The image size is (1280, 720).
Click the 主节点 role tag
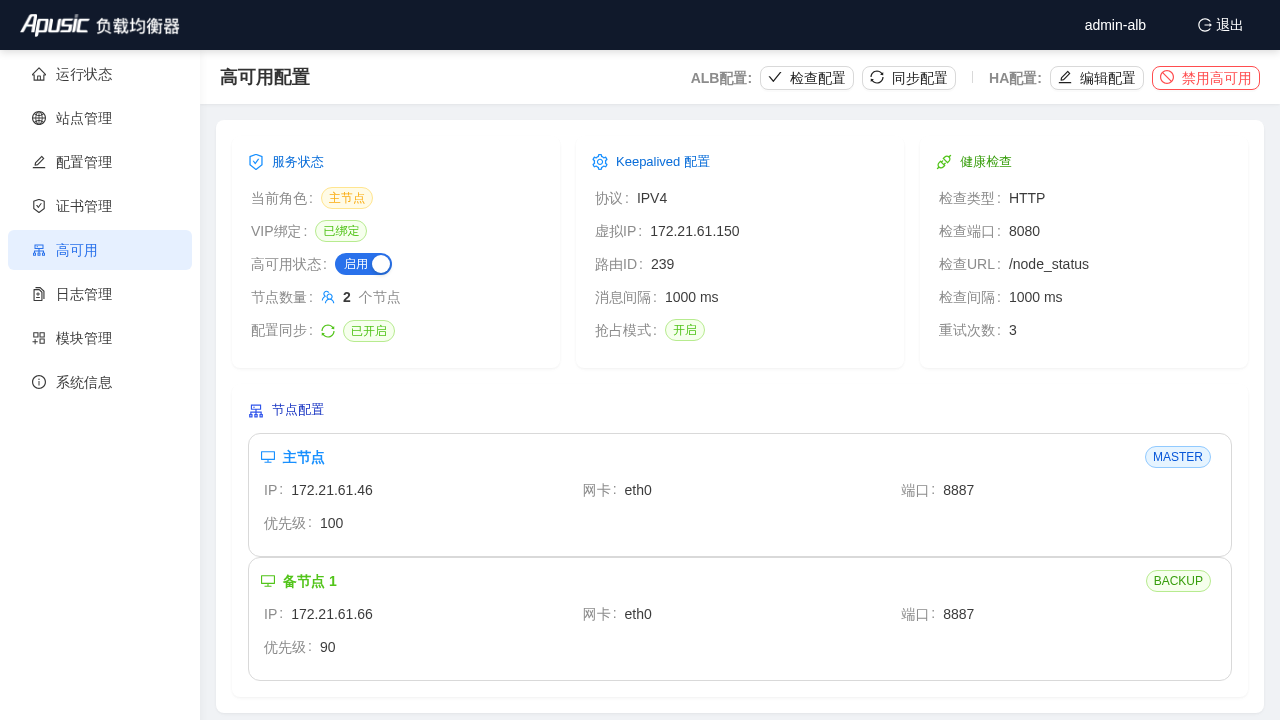tap(347, 198)
